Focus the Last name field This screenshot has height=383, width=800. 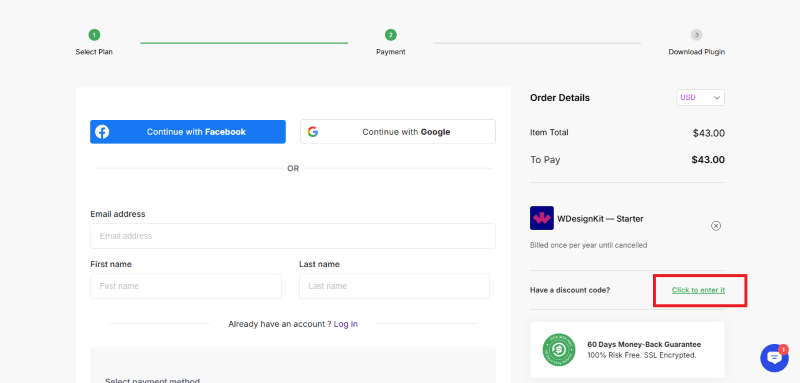tap(394, 286)
